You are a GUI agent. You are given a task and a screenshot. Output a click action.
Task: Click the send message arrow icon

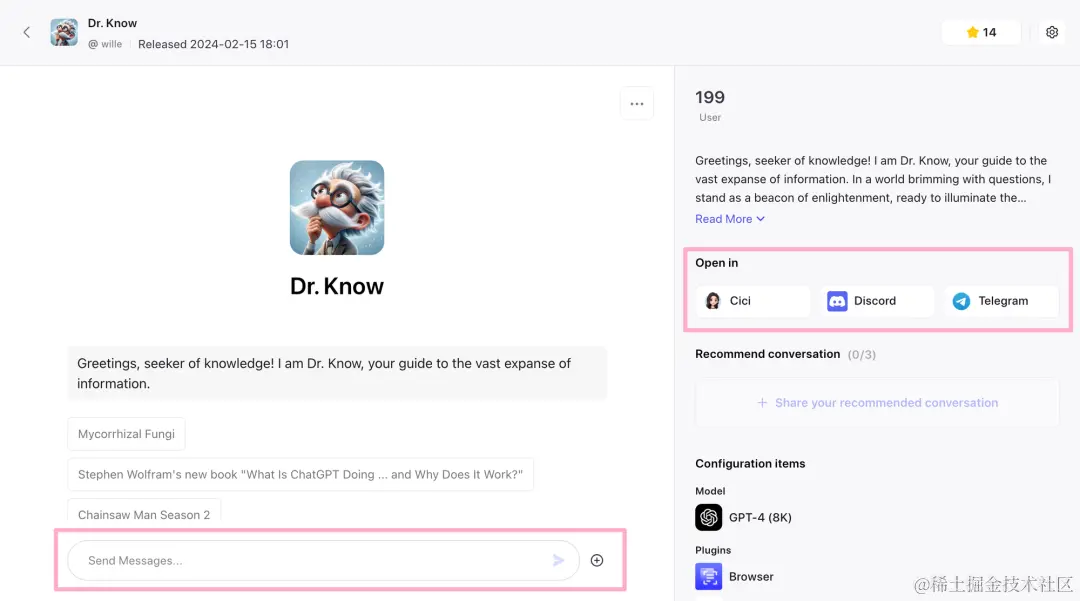[x=558, y=560]
